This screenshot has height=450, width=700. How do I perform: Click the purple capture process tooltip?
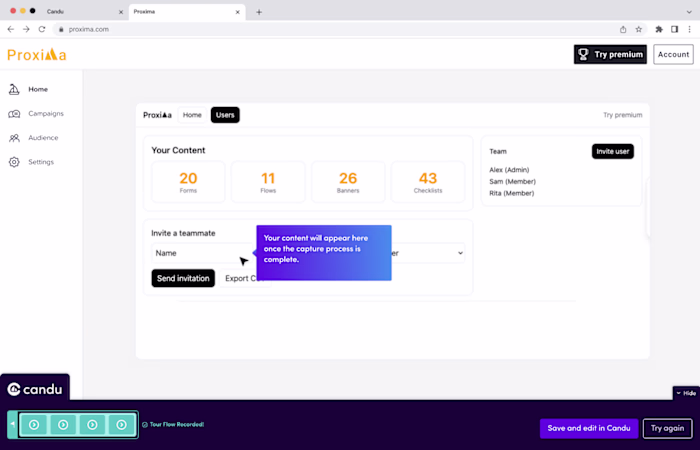tap(324, 253)
